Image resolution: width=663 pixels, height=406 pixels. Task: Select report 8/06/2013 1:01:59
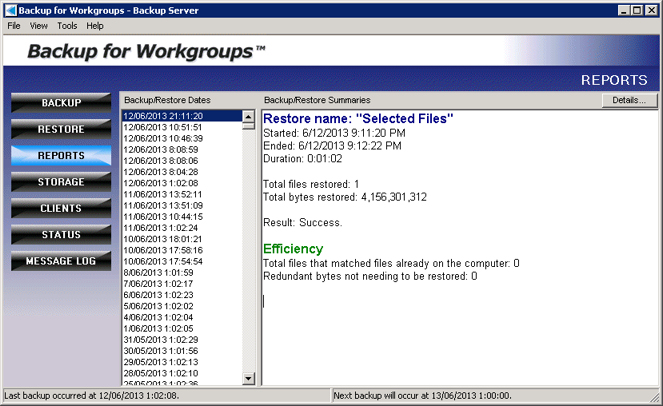pyautogui.click(x=182, y=273)
